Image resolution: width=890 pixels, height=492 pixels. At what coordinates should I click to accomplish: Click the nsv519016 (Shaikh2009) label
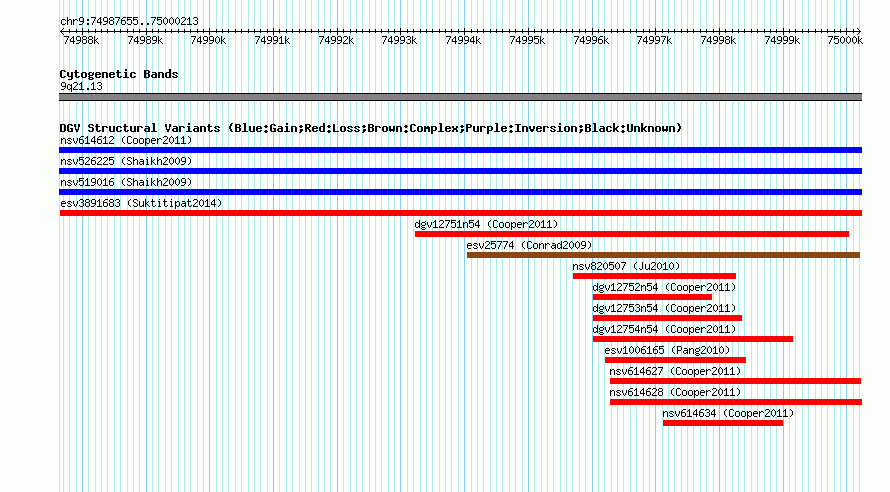click(x=126, y=182)
